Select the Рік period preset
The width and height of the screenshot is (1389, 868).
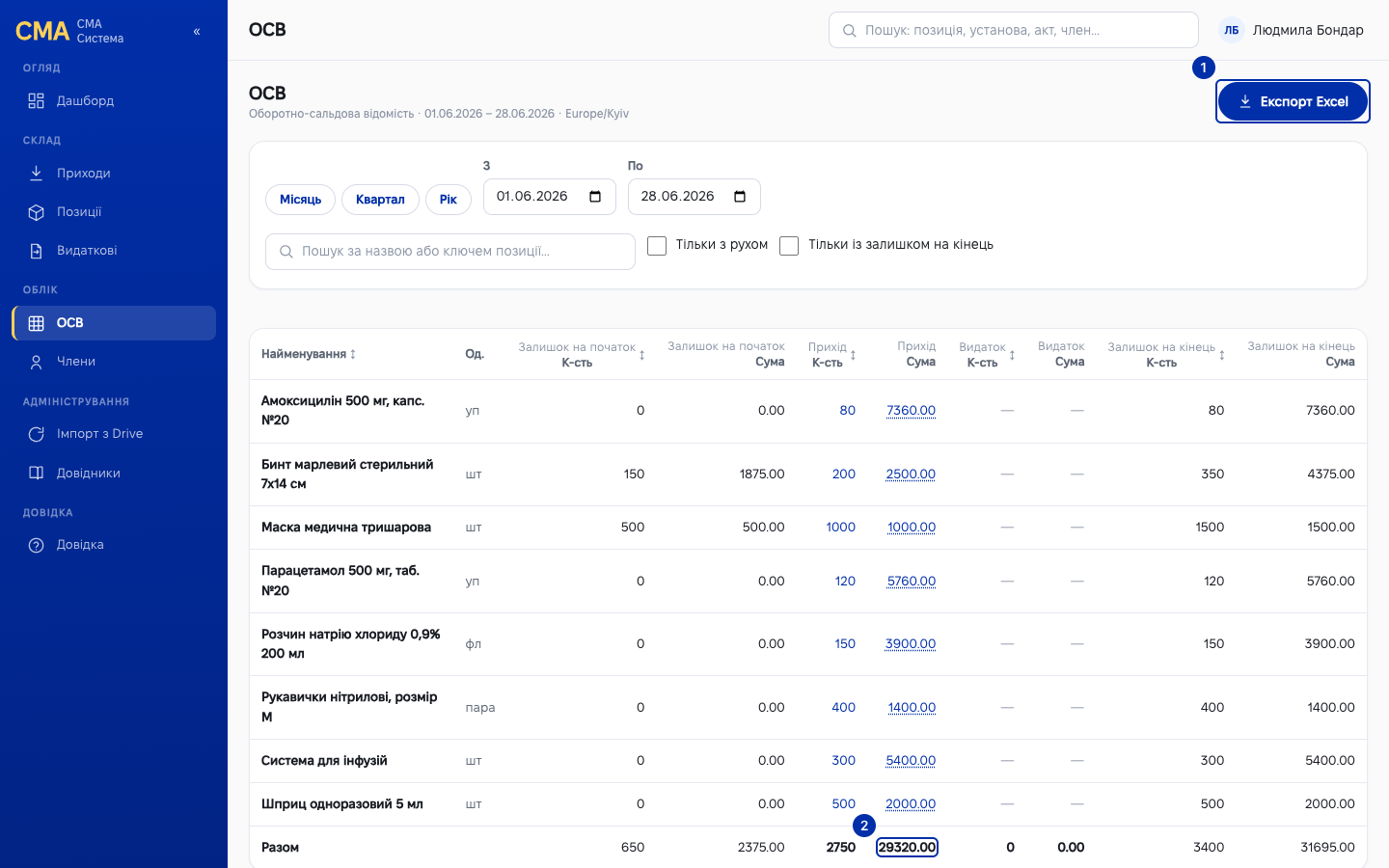[449, 200]
